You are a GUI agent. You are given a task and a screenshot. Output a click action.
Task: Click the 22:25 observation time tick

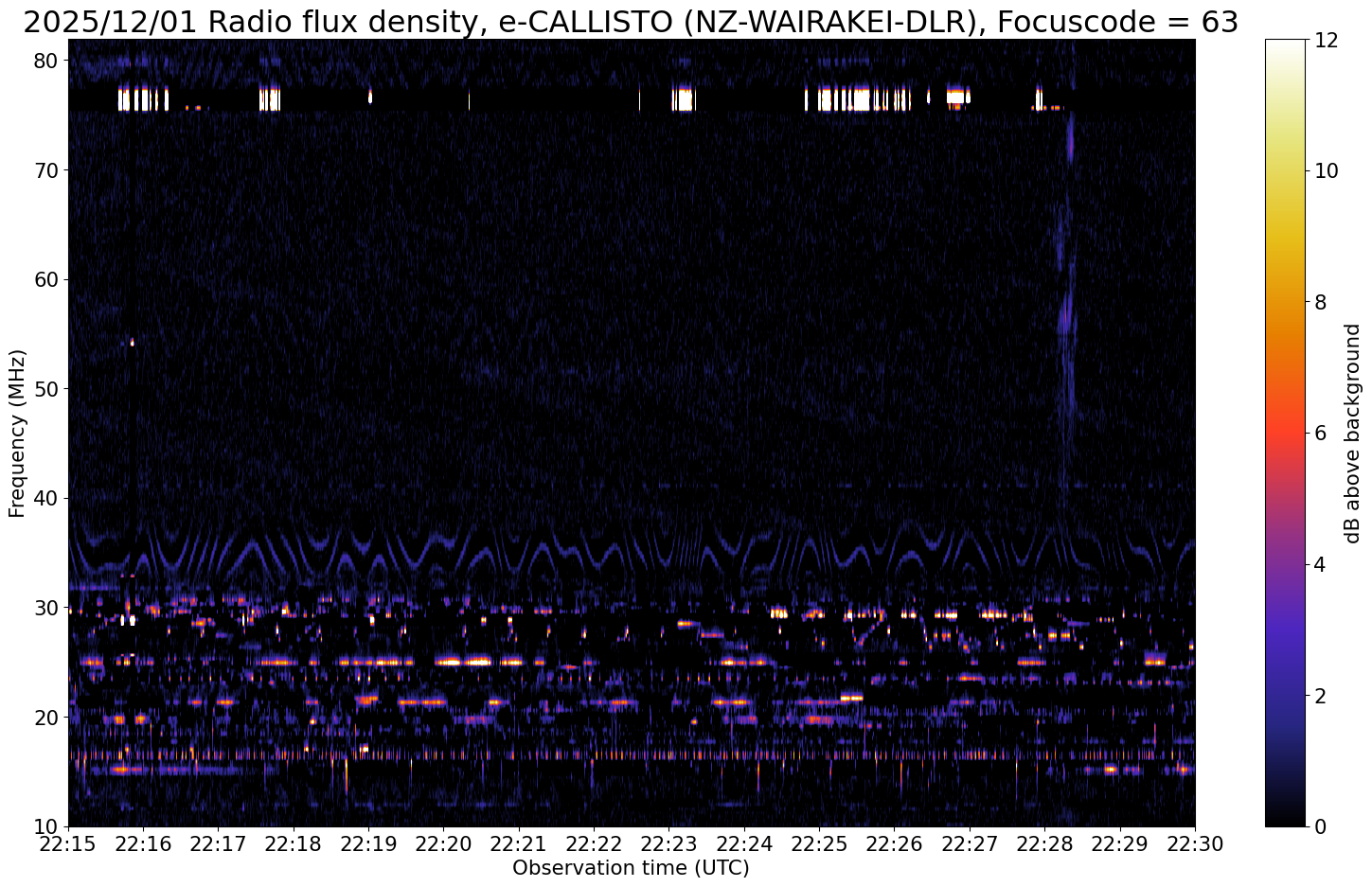tap(819, 843)
